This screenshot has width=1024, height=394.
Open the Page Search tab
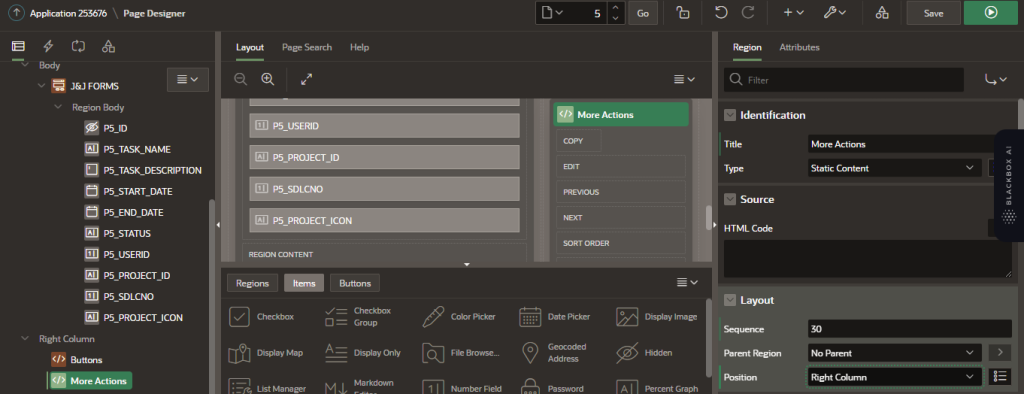tap(307, 47)
